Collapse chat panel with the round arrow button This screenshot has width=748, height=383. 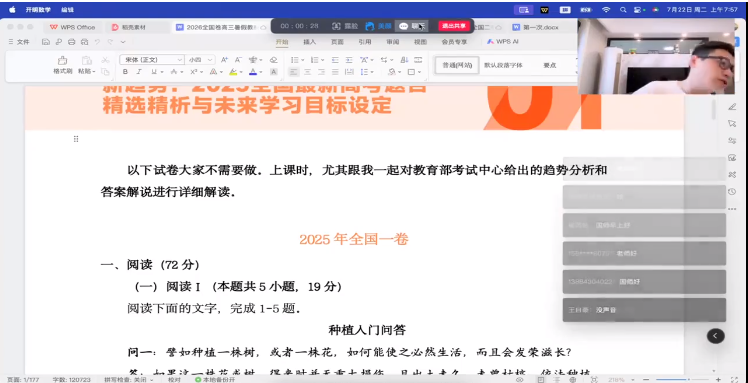(x=715, y=336)
